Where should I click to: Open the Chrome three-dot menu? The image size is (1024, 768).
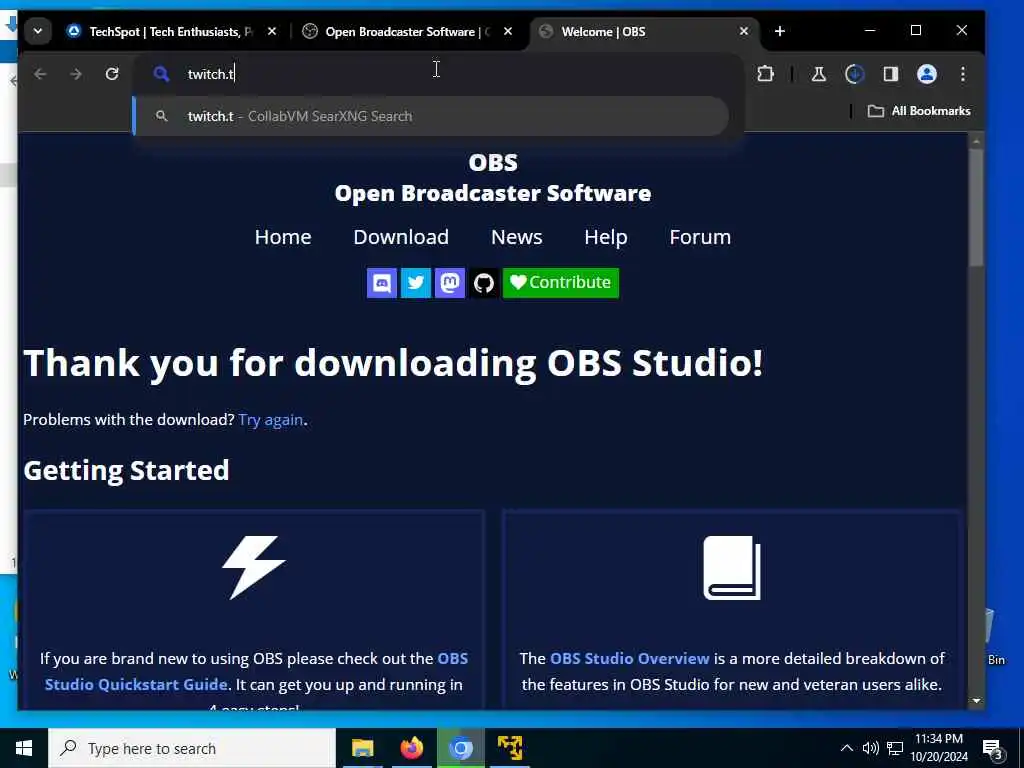click(x=963, y=74)
